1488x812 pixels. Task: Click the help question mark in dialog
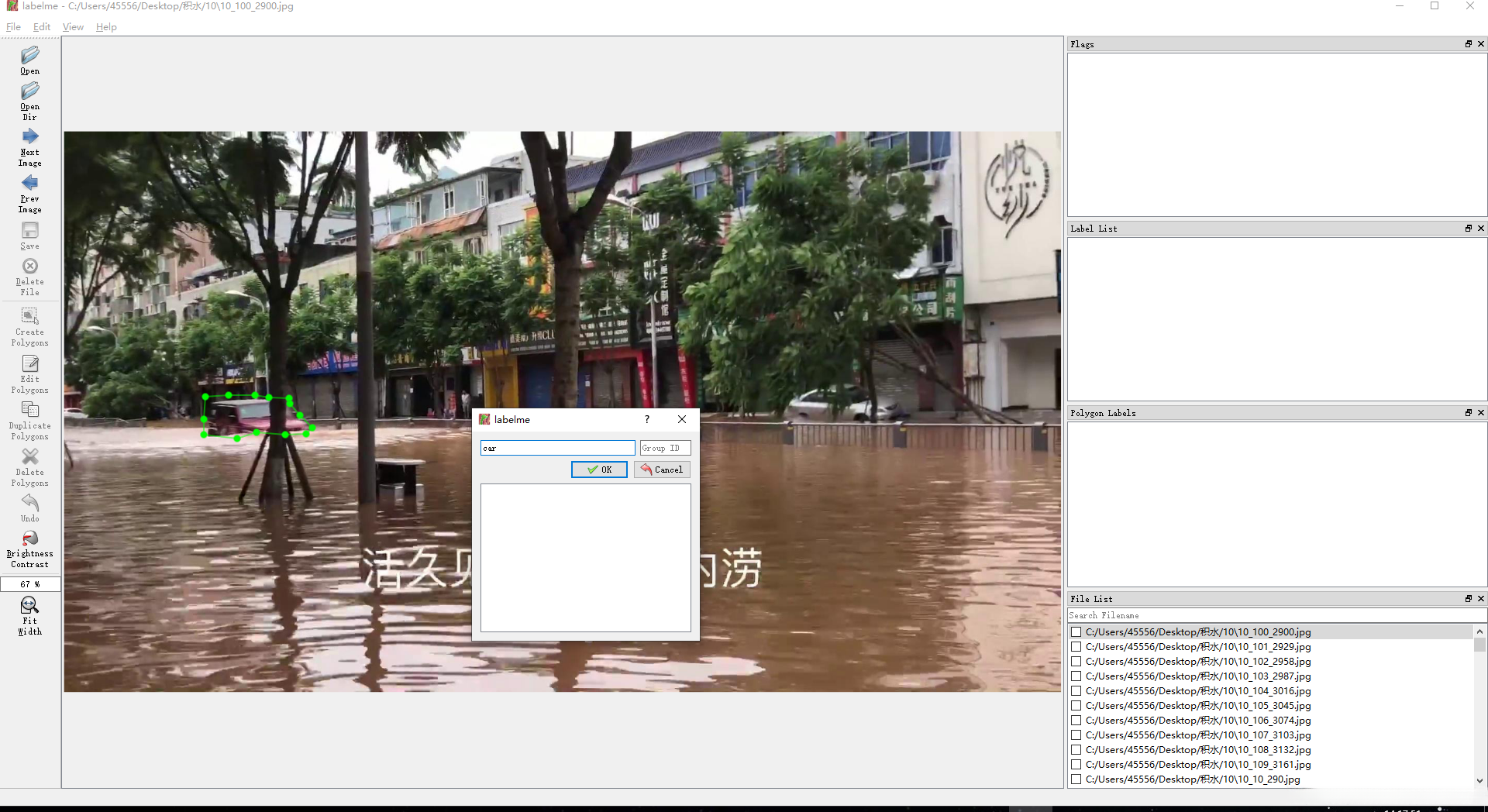pyautogui.click(x=647, y=419)
